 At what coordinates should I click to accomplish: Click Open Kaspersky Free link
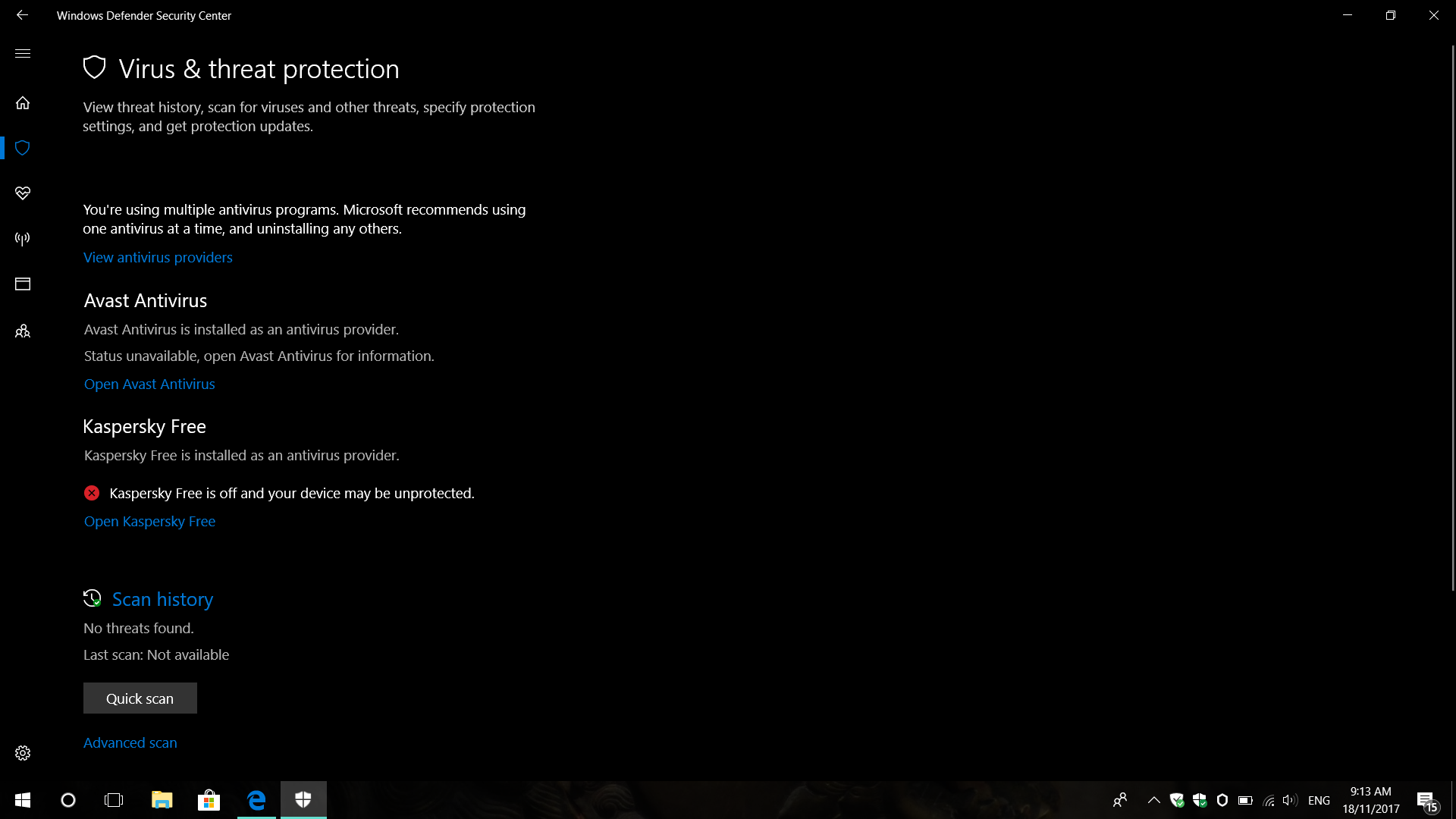point(149,522)
